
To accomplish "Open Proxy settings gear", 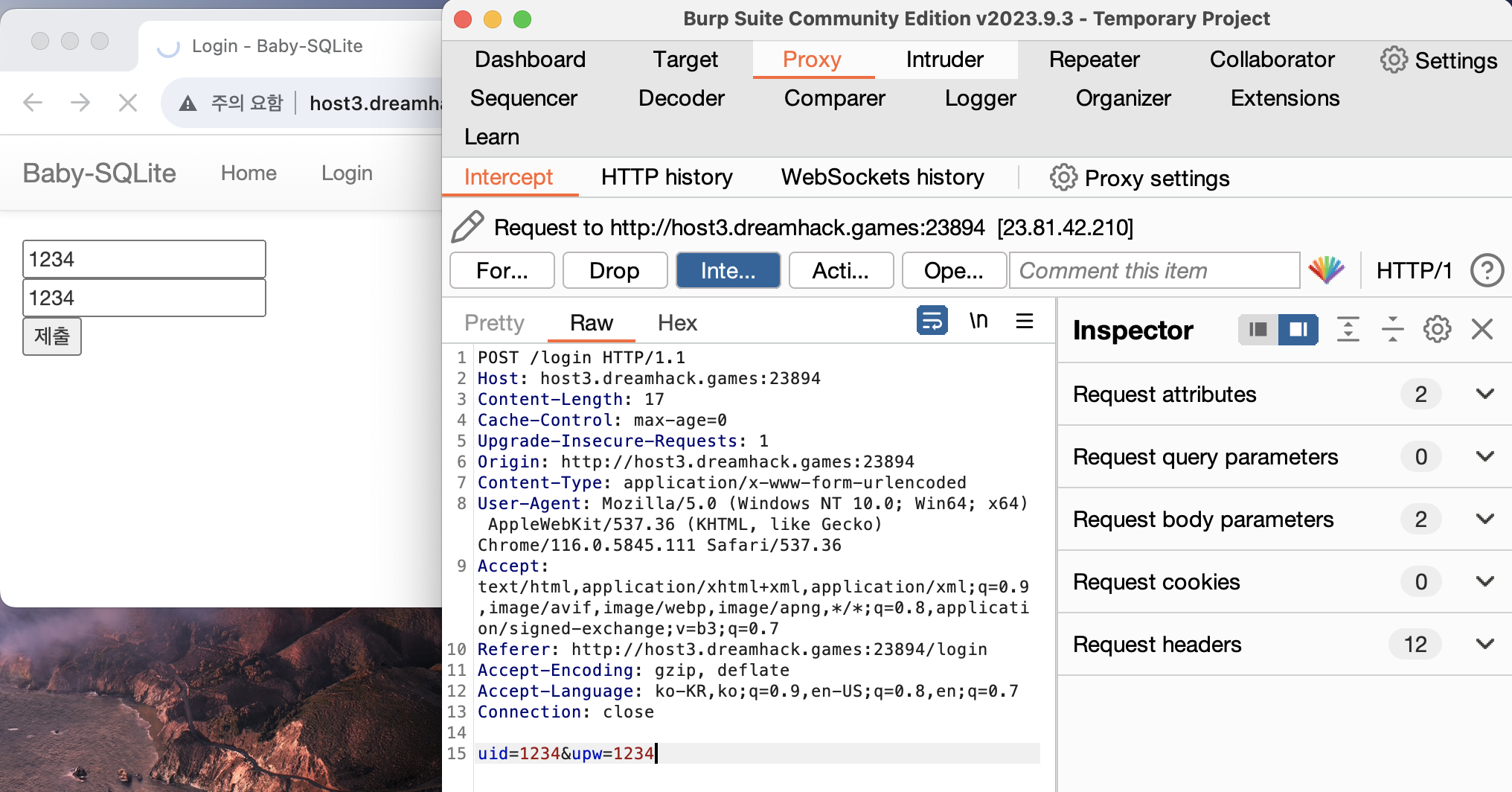I will point(1063,177).
